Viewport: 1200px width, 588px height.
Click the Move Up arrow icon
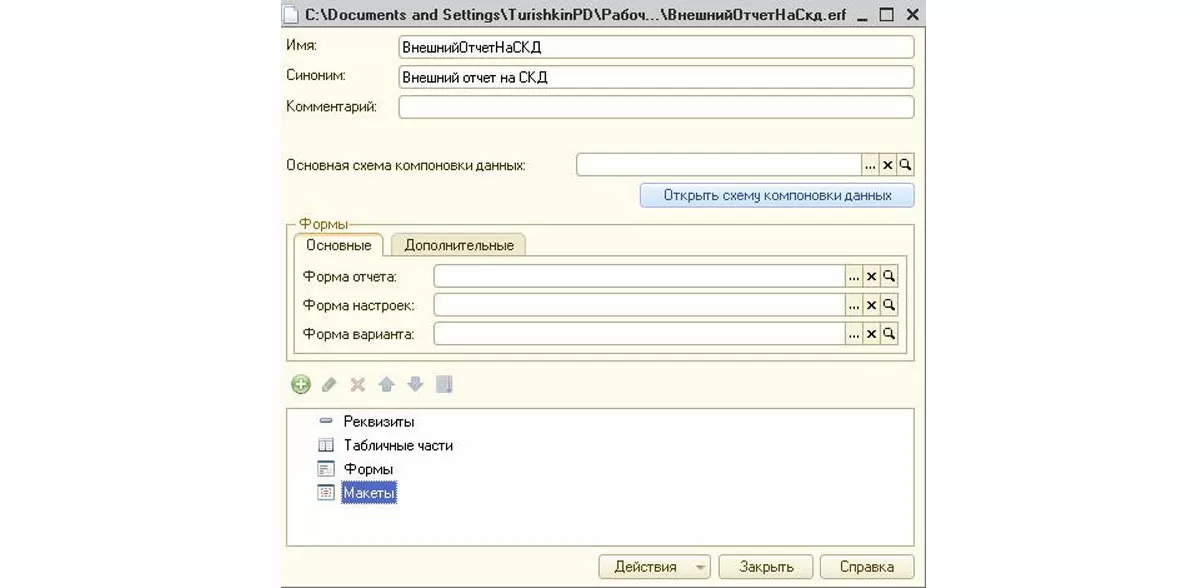[x=386, y=384]
